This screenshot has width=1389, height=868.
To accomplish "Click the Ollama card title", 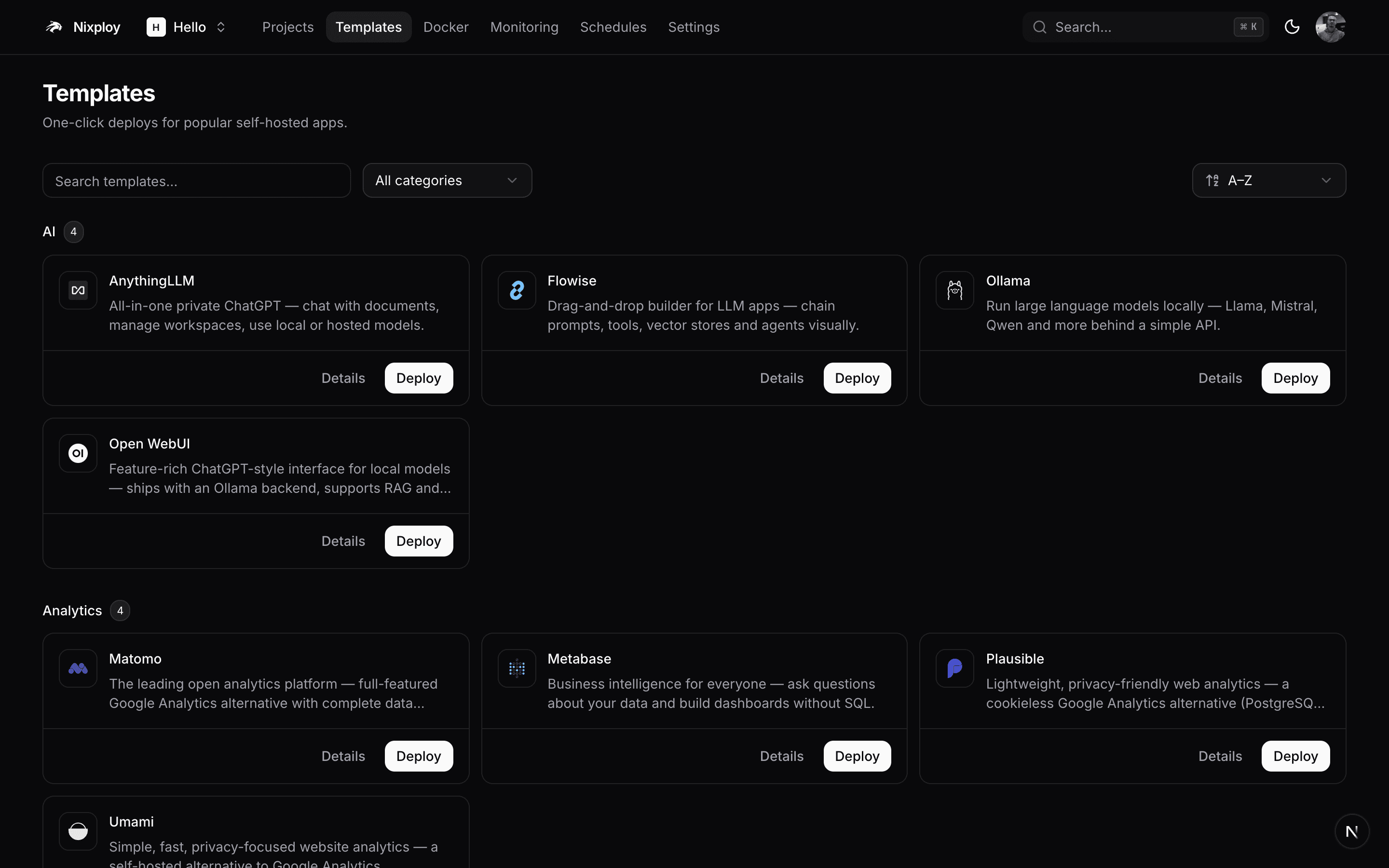I will click(1008, 281).
